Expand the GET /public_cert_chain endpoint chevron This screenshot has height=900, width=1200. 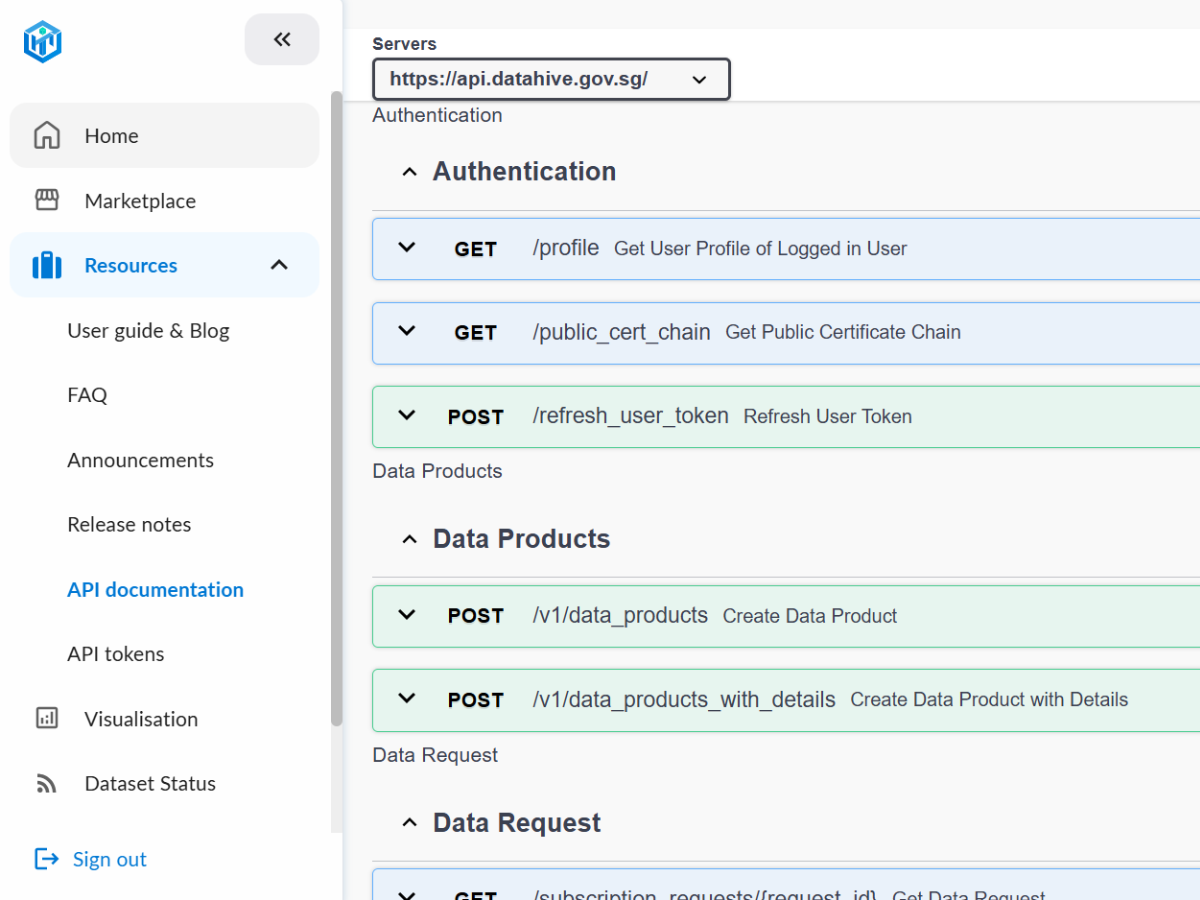pyautogui.click(x=406, y=331)
